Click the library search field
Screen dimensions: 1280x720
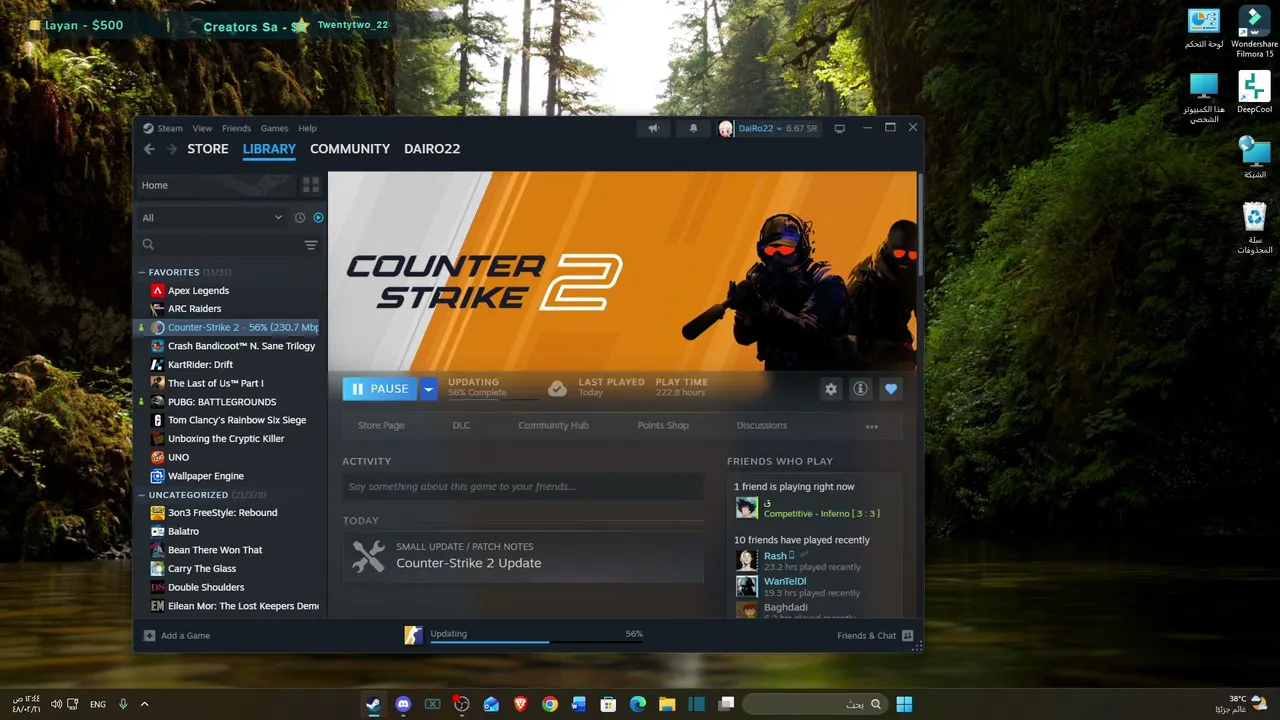point(220,245)
